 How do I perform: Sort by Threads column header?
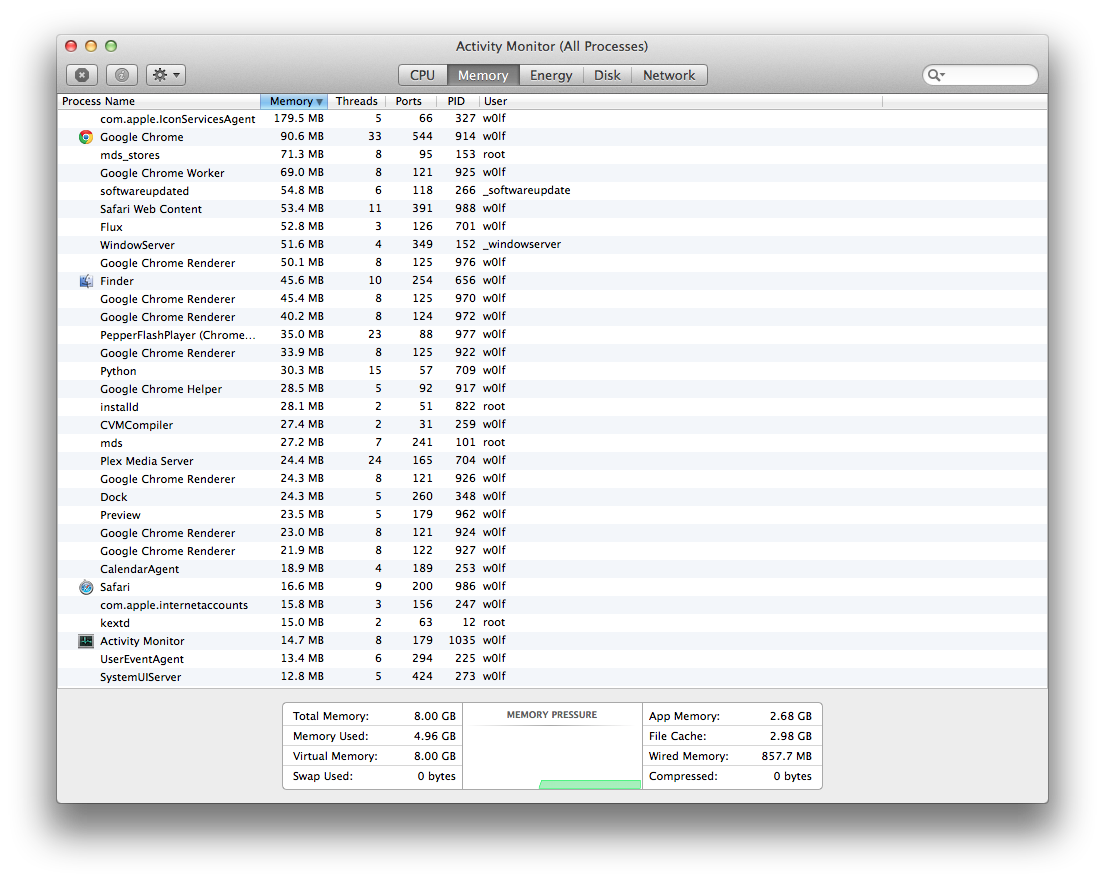[x=357, y=101]
